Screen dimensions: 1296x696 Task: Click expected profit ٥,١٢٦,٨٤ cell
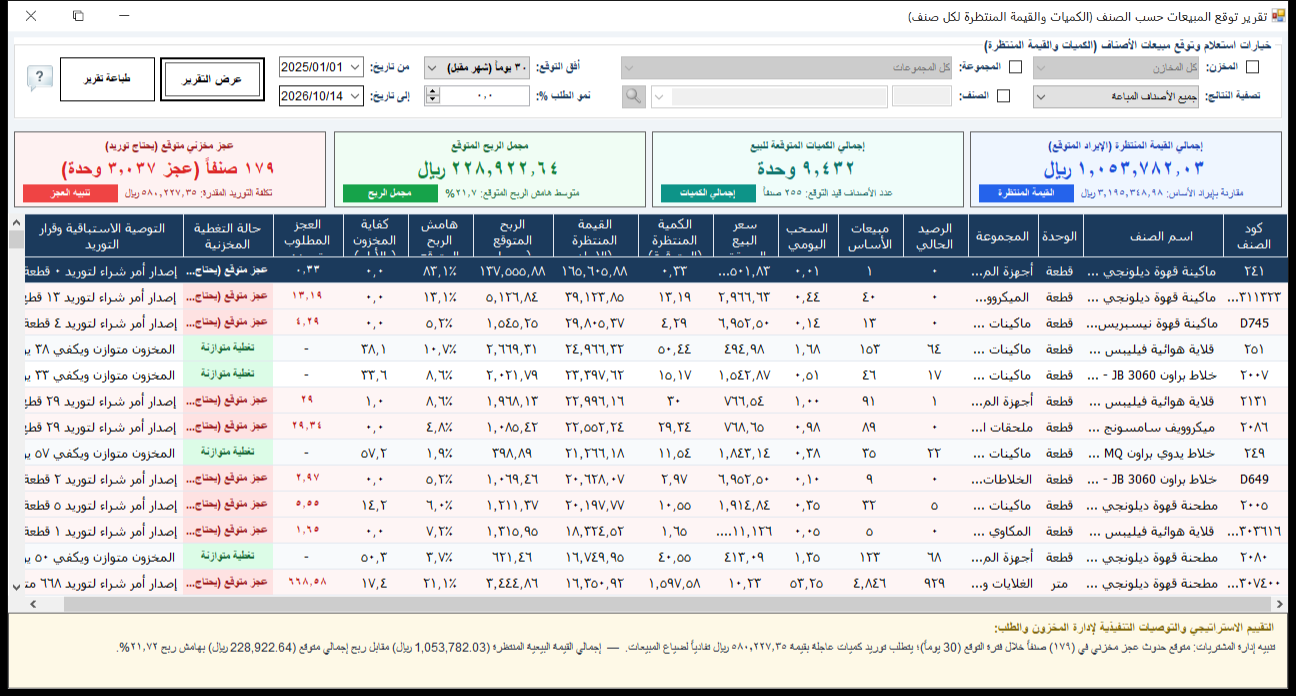tap(513, 297)
